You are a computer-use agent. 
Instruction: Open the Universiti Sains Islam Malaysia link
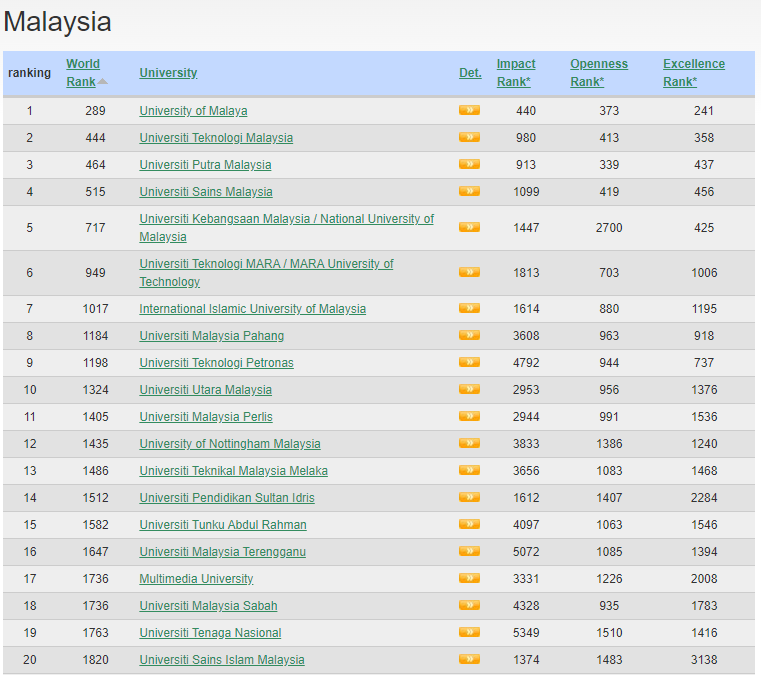222,660
